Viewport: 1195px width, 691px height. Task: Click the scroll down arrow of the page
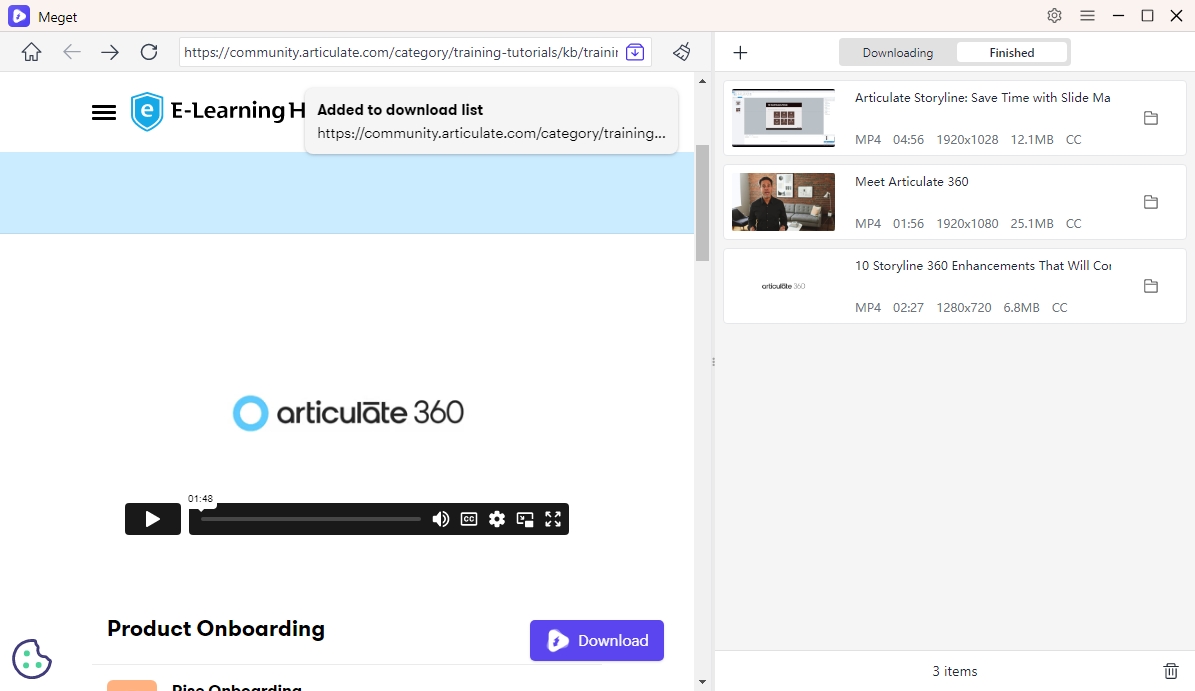pos(702,682)
